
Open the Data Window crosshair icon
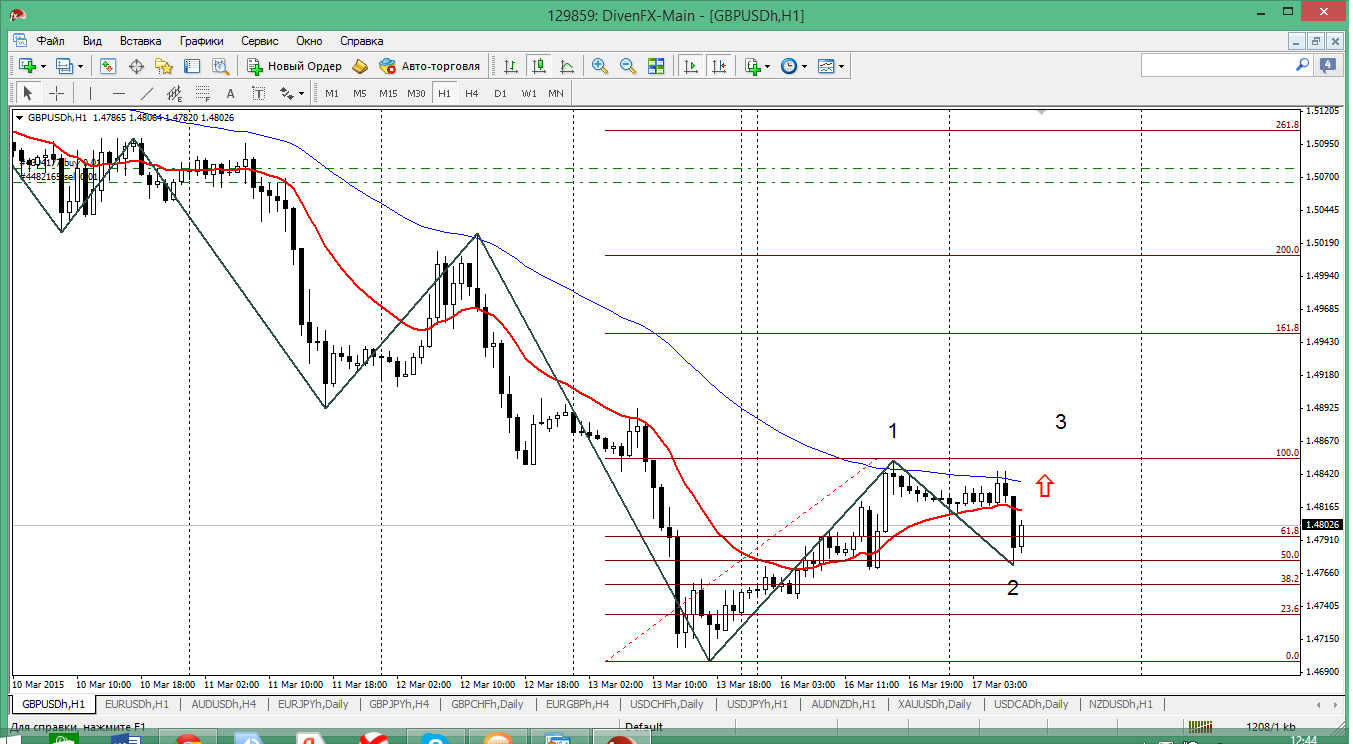tap(136, 66)
